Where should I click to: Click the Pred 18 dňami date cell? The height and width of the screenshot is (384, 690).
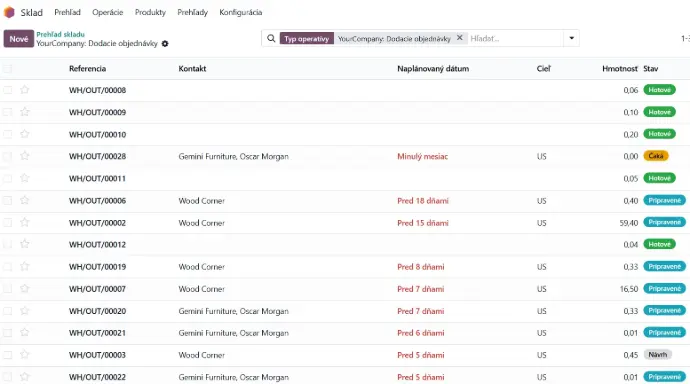click(423, 201)
